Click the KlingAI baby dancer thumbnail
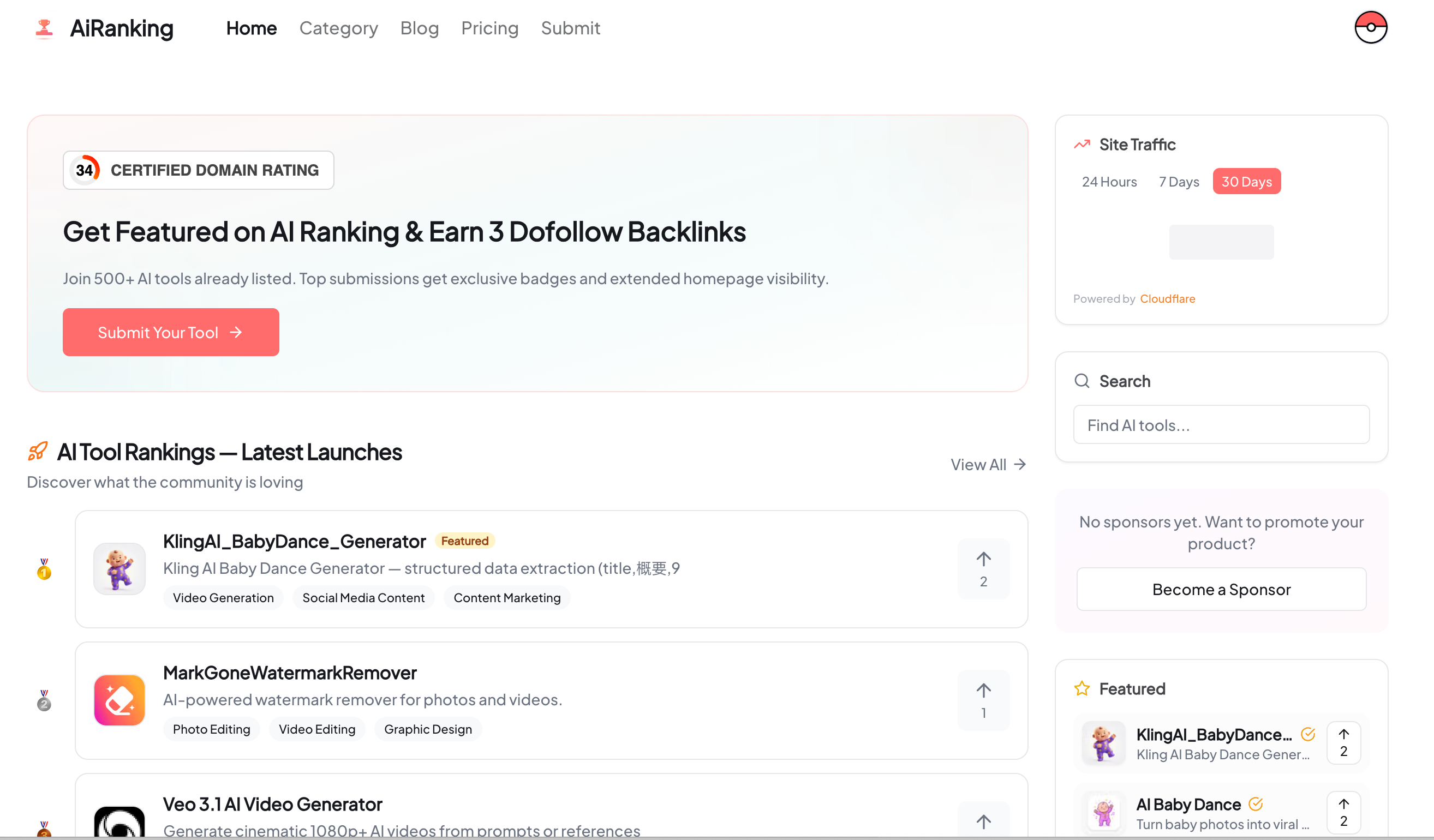Viewport: 1434px width, 840px height. tap(119, 569)
